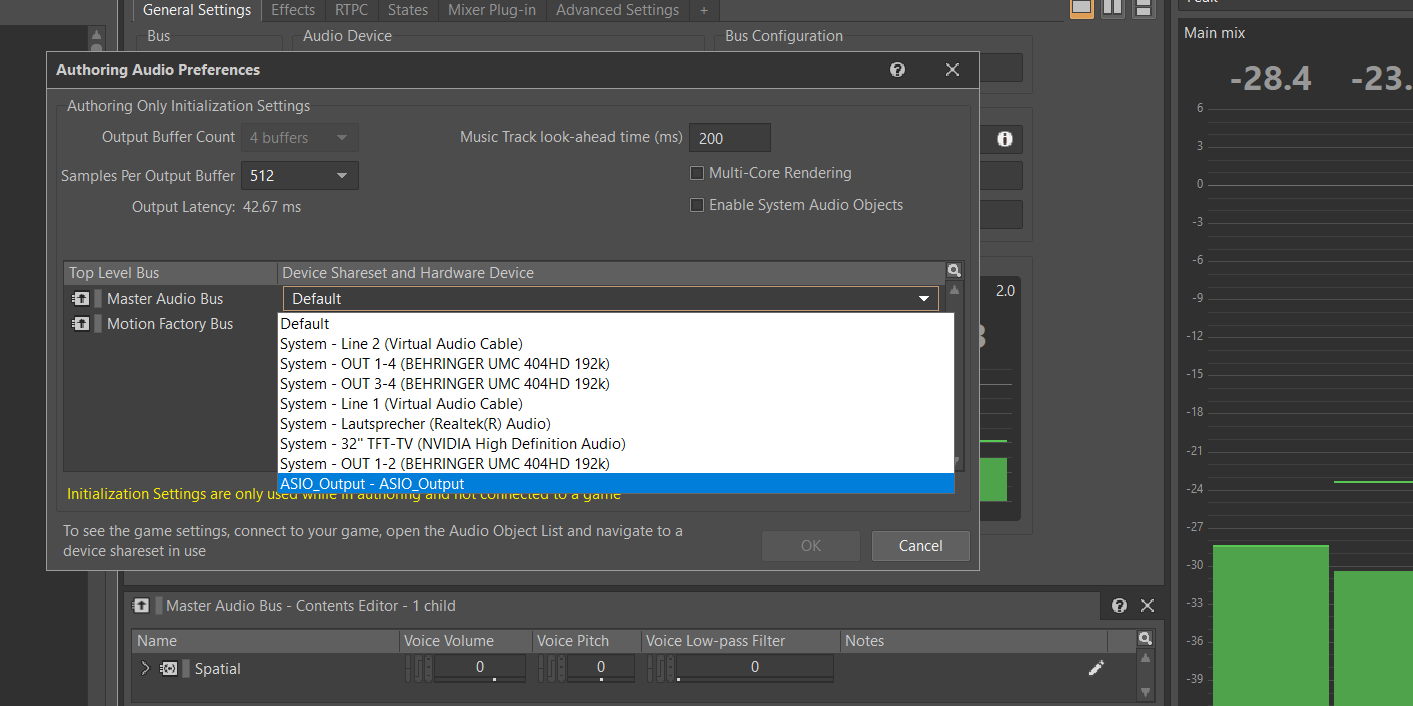Click the plus button to add a tab
The width and height of the screenshot is (1413, 706).
(703, 9)
